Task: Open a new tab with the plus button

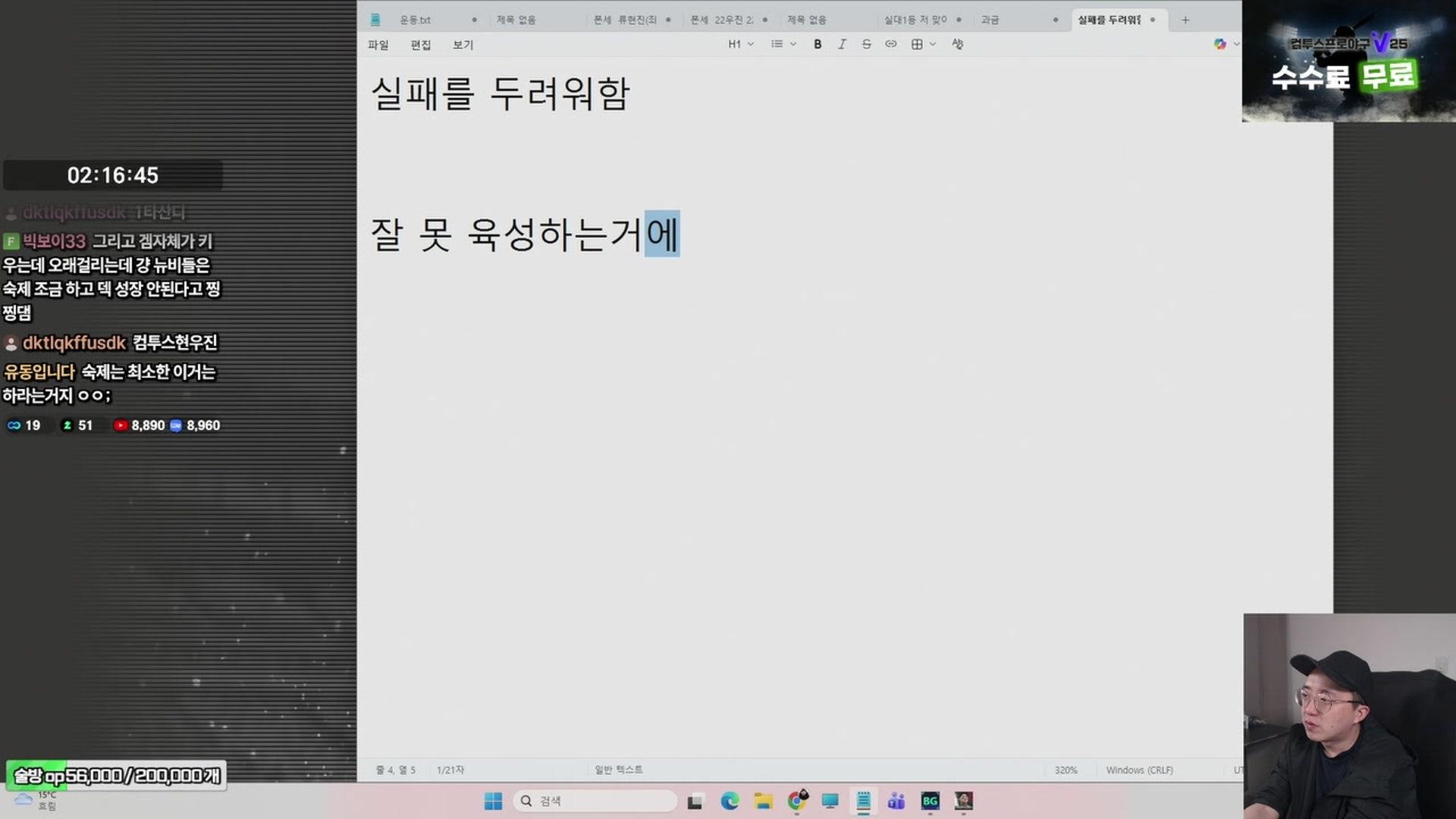Action: pyautogui.click(x=1185, y=19)
